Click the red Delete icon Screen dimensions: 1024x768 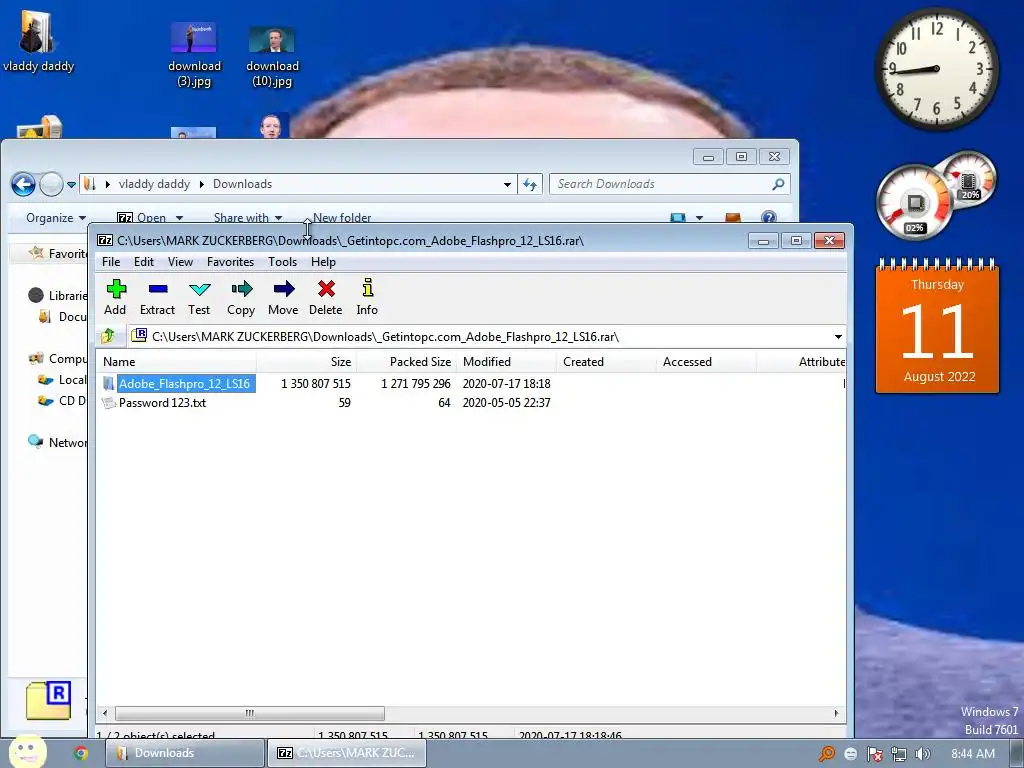point(326,289)
